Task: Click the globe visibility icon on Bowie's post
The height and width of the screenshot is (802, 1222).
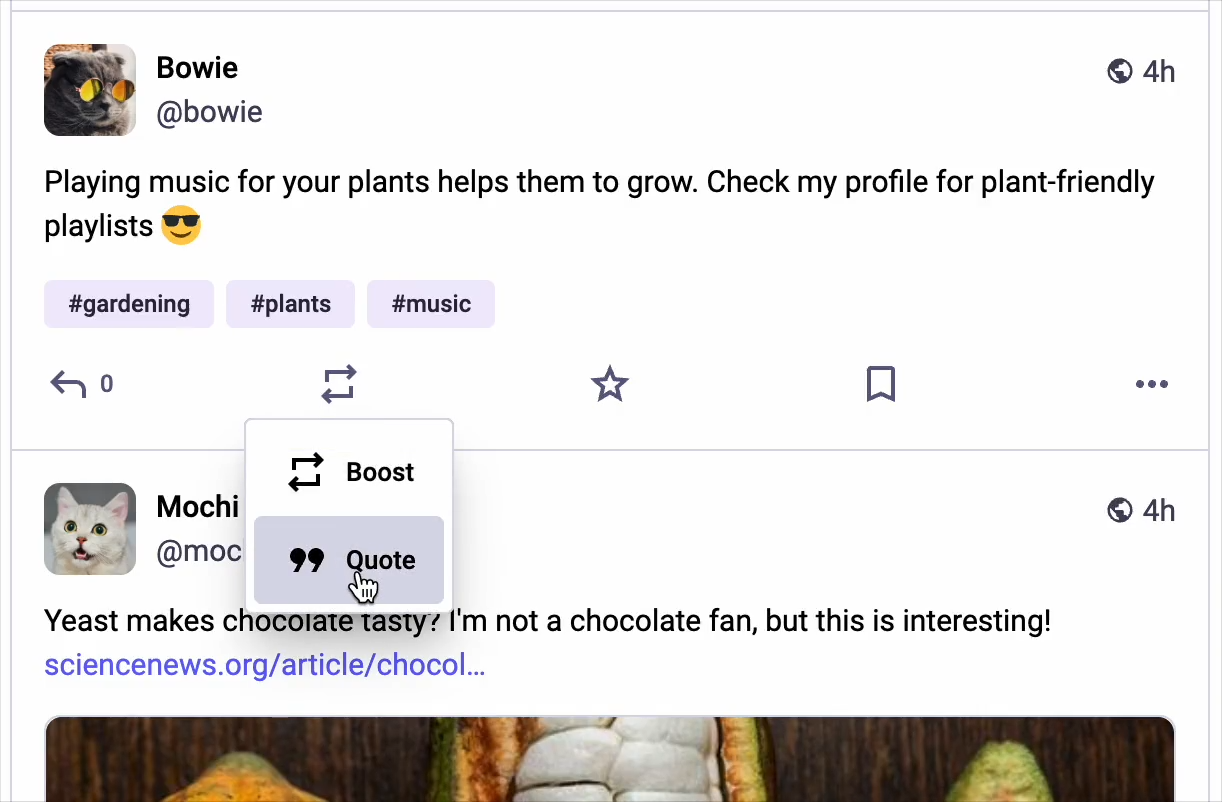Action: (1120, 71)
